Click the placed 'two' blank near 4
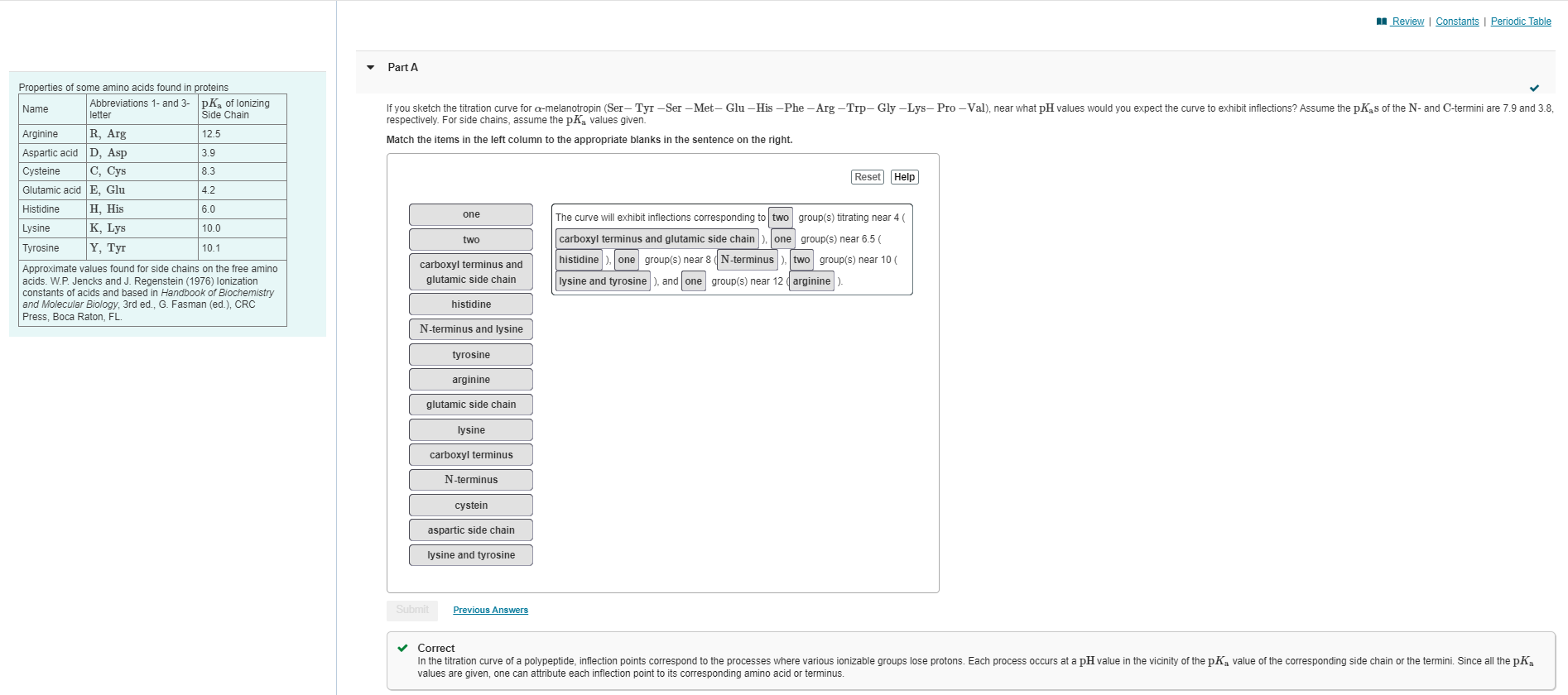 781,218
